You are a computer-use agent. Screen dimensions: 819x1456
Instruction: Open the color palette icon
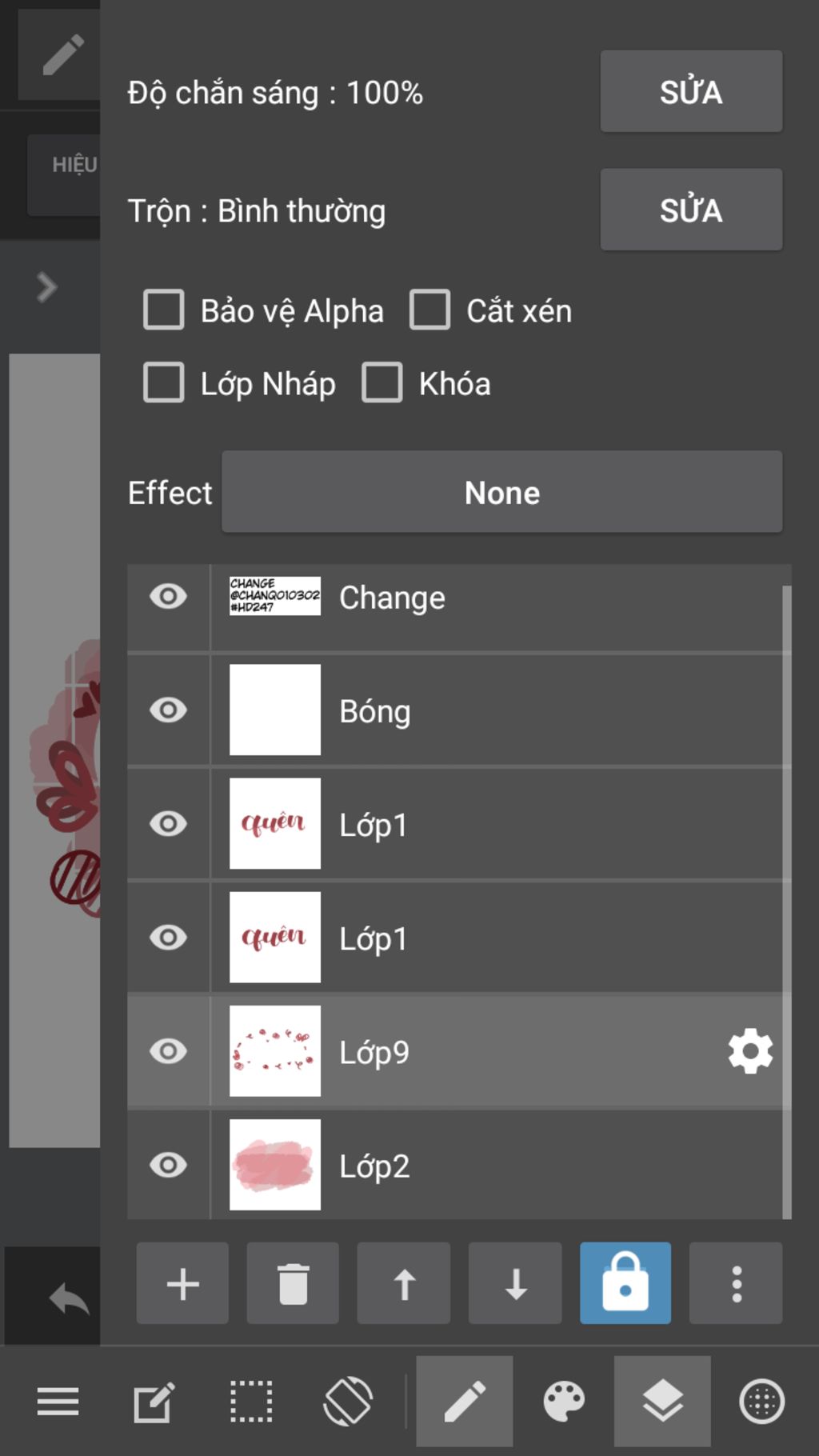pyautogui.click(x=564, y=1402)
